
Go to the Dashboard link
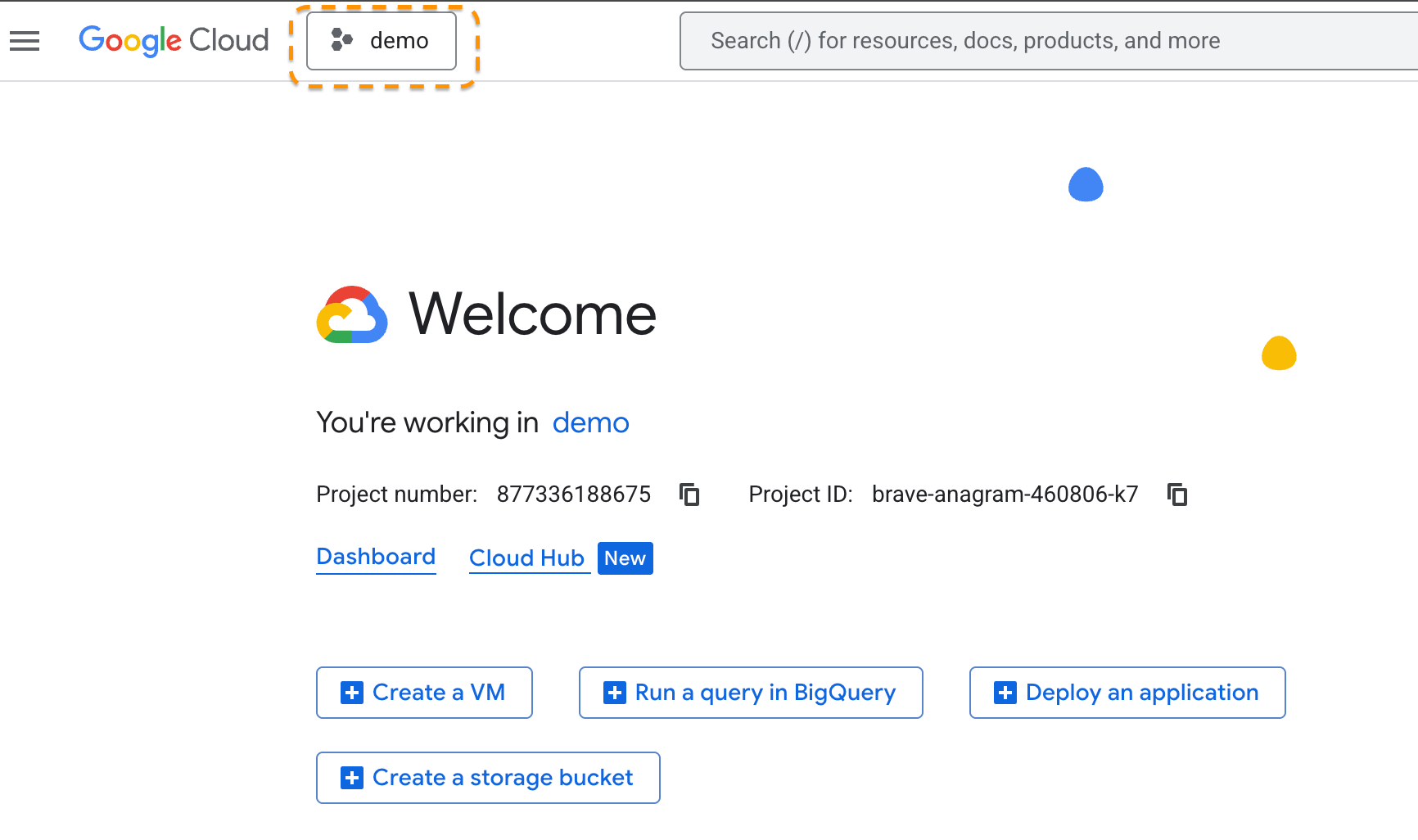[x=376, y=557]
